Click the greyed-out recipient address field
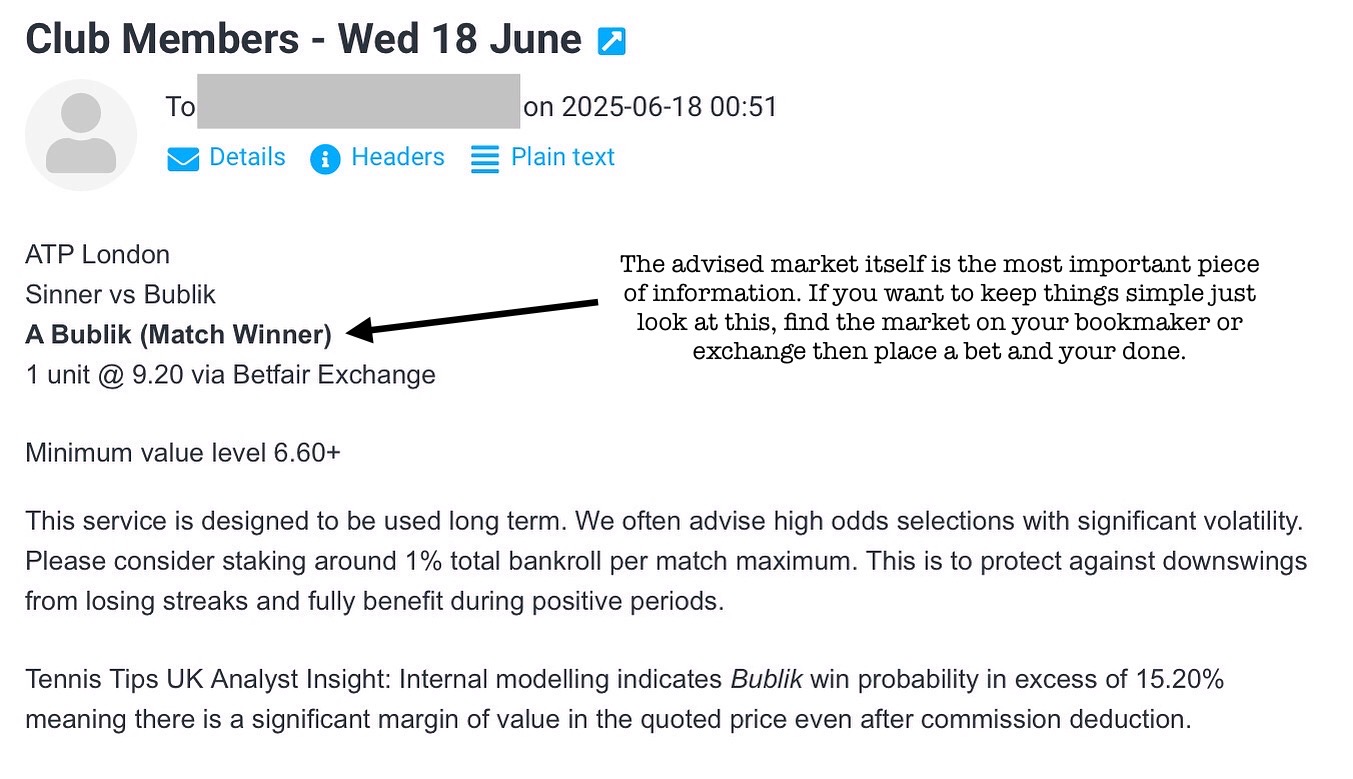 359,101
